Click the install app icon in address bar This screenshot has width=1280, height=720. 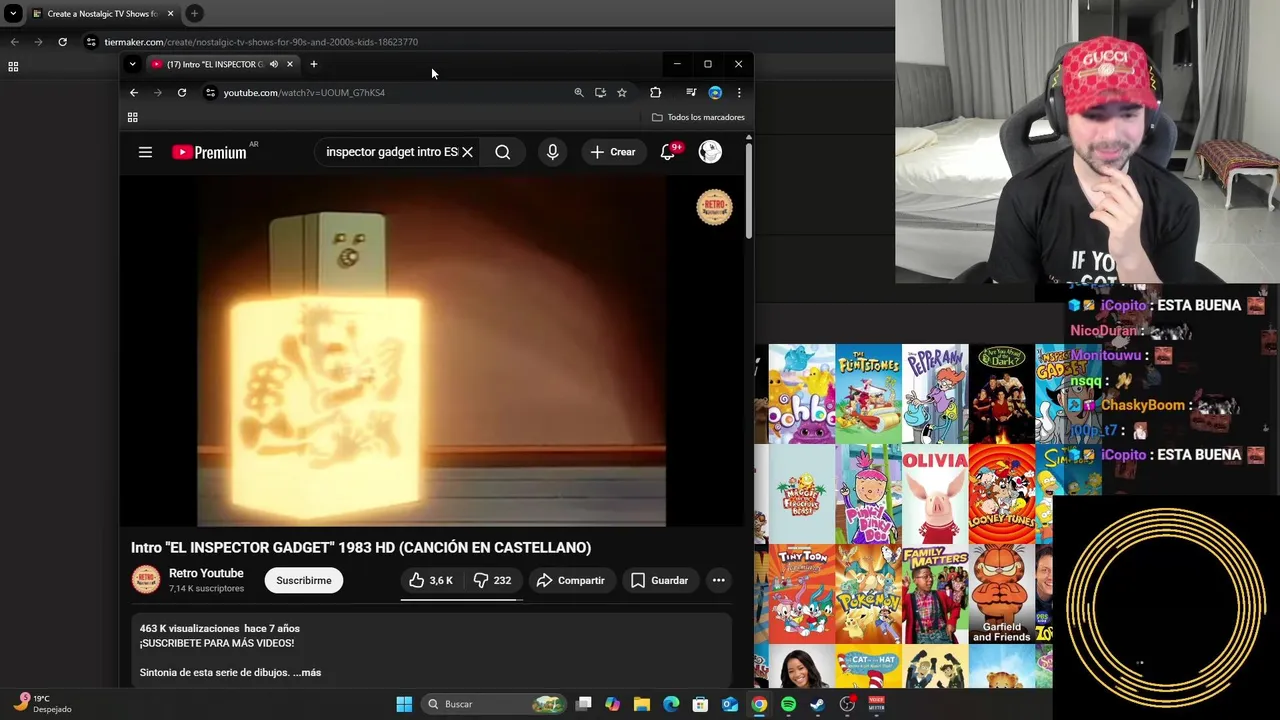(x=600, y=93)
